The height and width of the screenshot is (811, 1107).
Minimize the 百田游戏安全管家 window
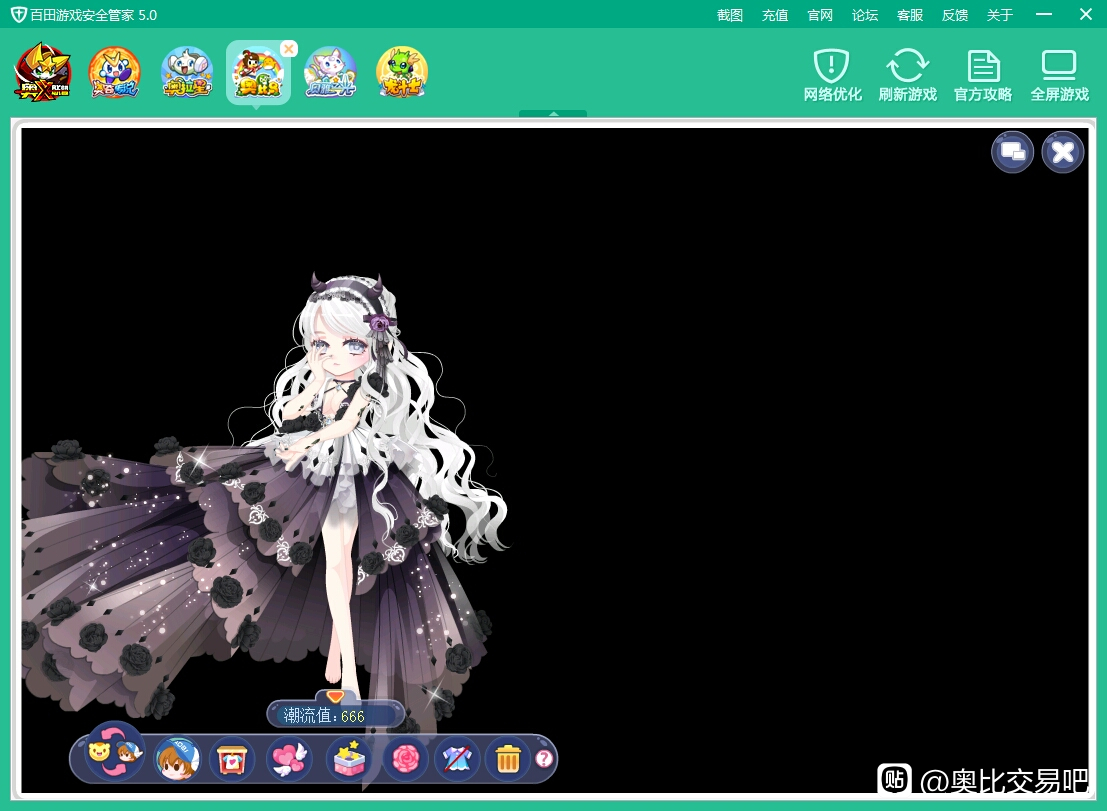click(1043, 14)
